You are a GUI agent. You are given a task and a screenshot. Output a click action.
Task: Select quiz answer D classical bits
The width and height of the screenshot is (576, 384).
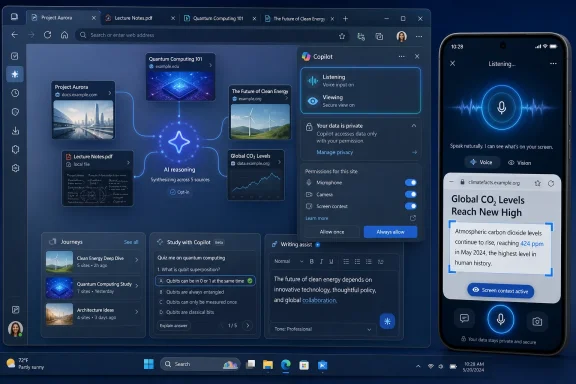tap(205, 312)
